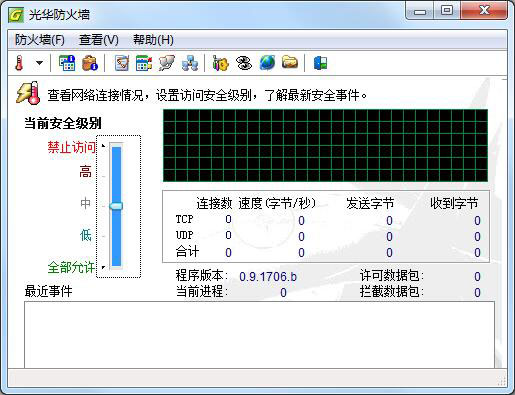Screen dimensions: 515x395
Task: Click the 光华防火墙 title bar app icon
Action: (16, 15)
